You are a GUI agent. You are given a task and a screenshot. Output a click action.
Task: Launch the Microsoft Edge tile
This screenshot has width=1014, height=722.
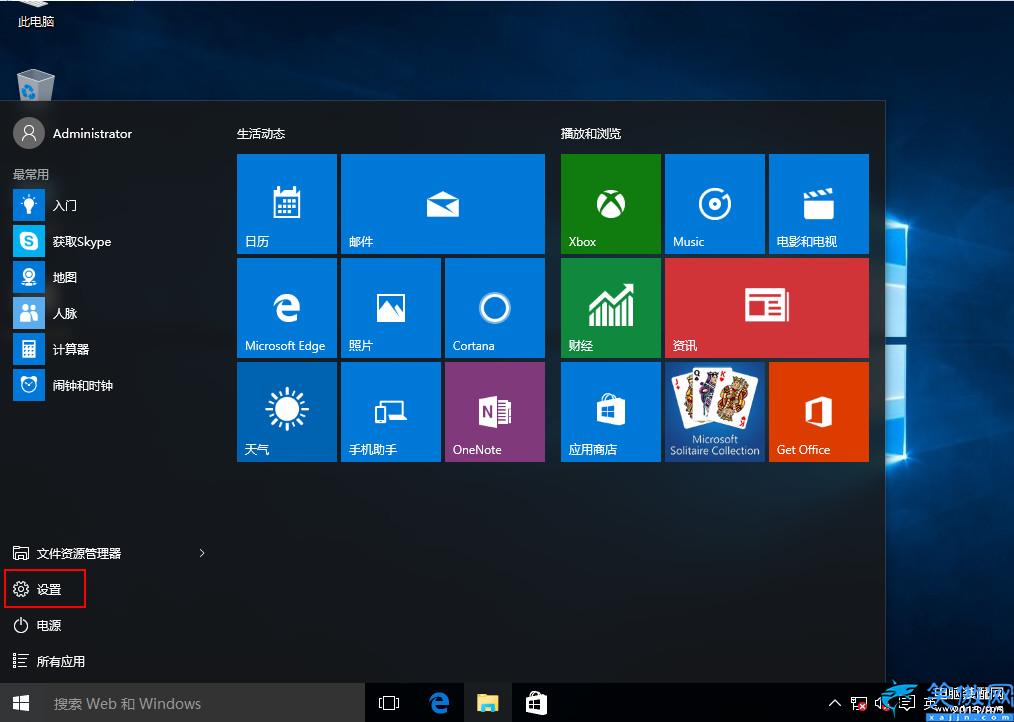pyautogui.click(x=286, y=308)
